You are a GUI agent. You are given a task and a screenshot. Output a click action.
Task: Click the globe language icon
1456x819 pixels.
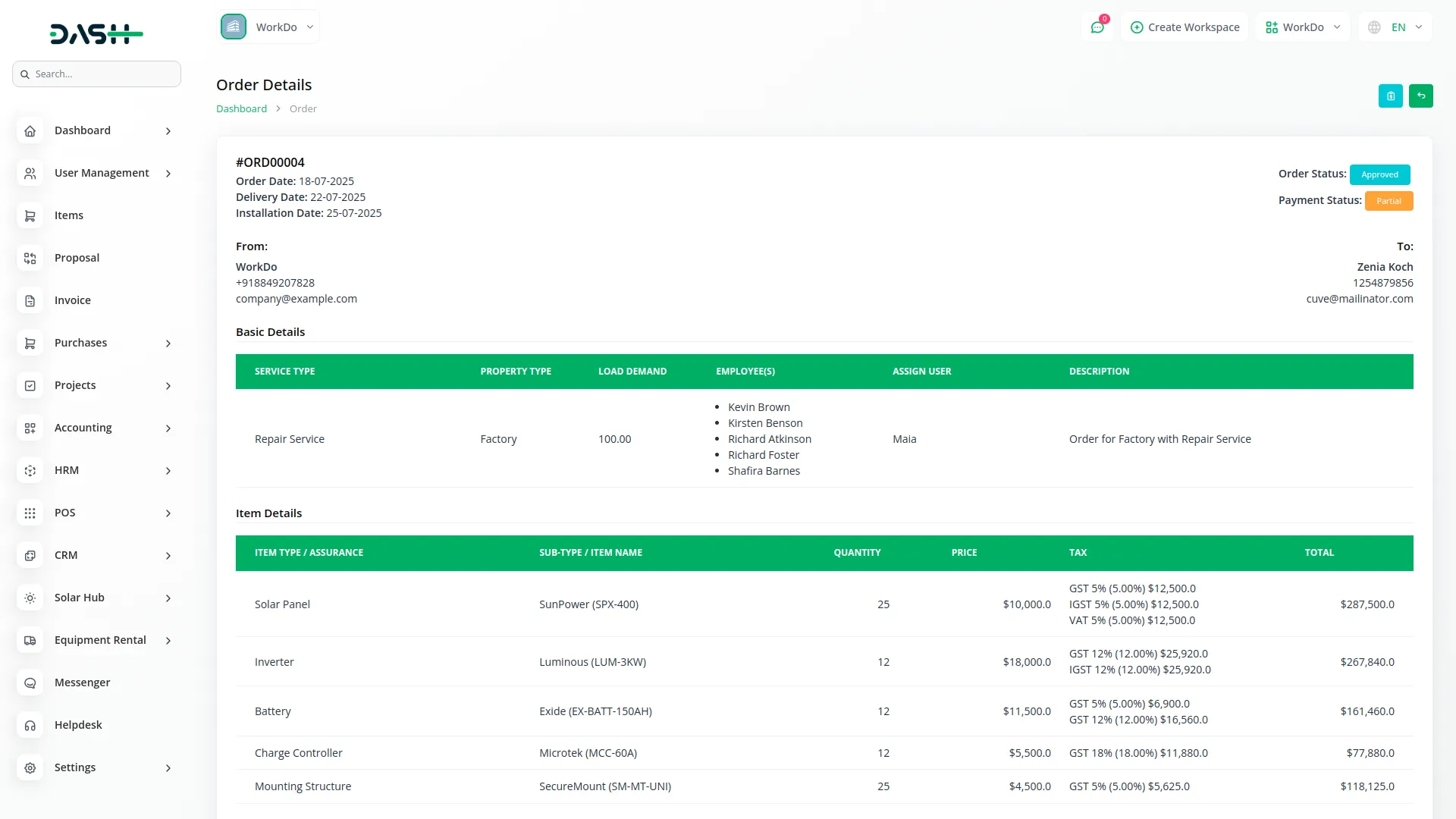1374,27
